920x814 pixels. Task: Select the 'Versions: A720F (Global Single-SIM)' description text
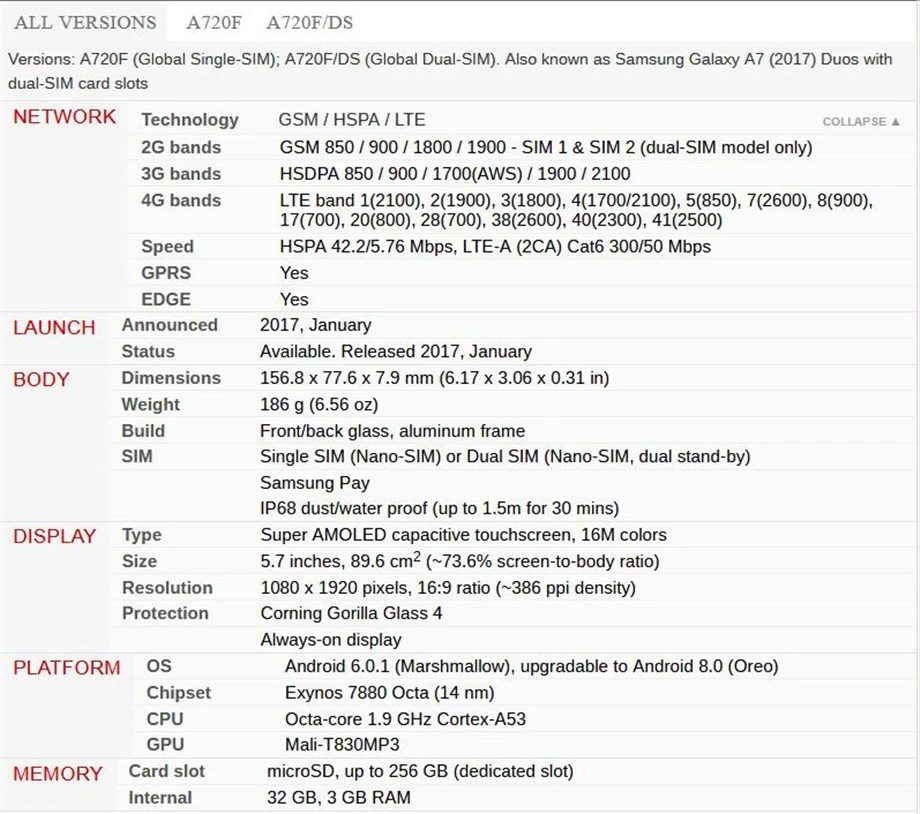450,72
